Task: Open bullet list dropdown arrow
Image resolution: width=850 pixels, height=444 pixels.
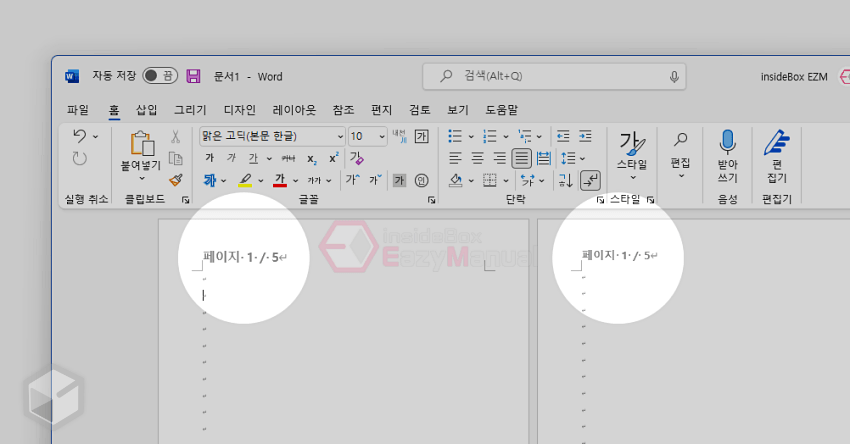Action: tap(471, 136)
